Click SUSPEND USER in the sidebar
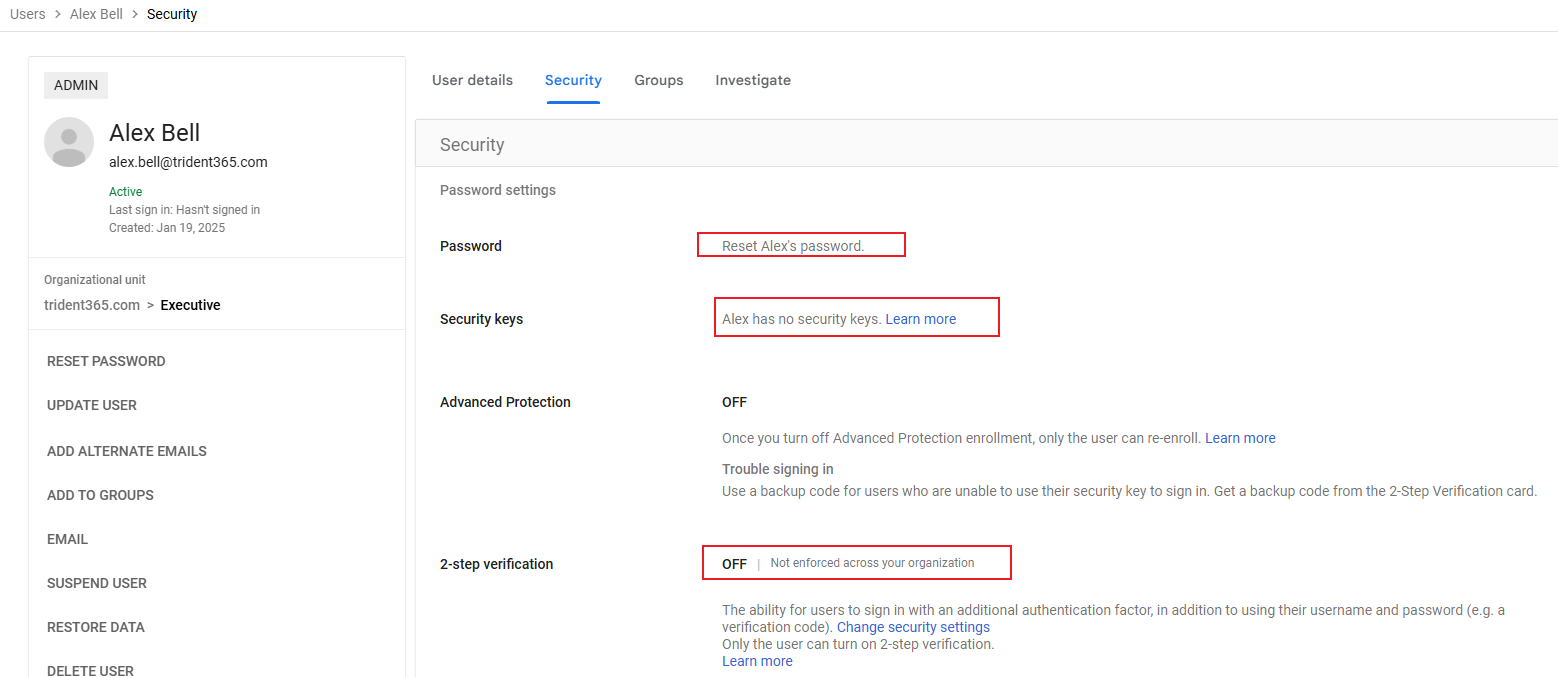 (97, 583)
